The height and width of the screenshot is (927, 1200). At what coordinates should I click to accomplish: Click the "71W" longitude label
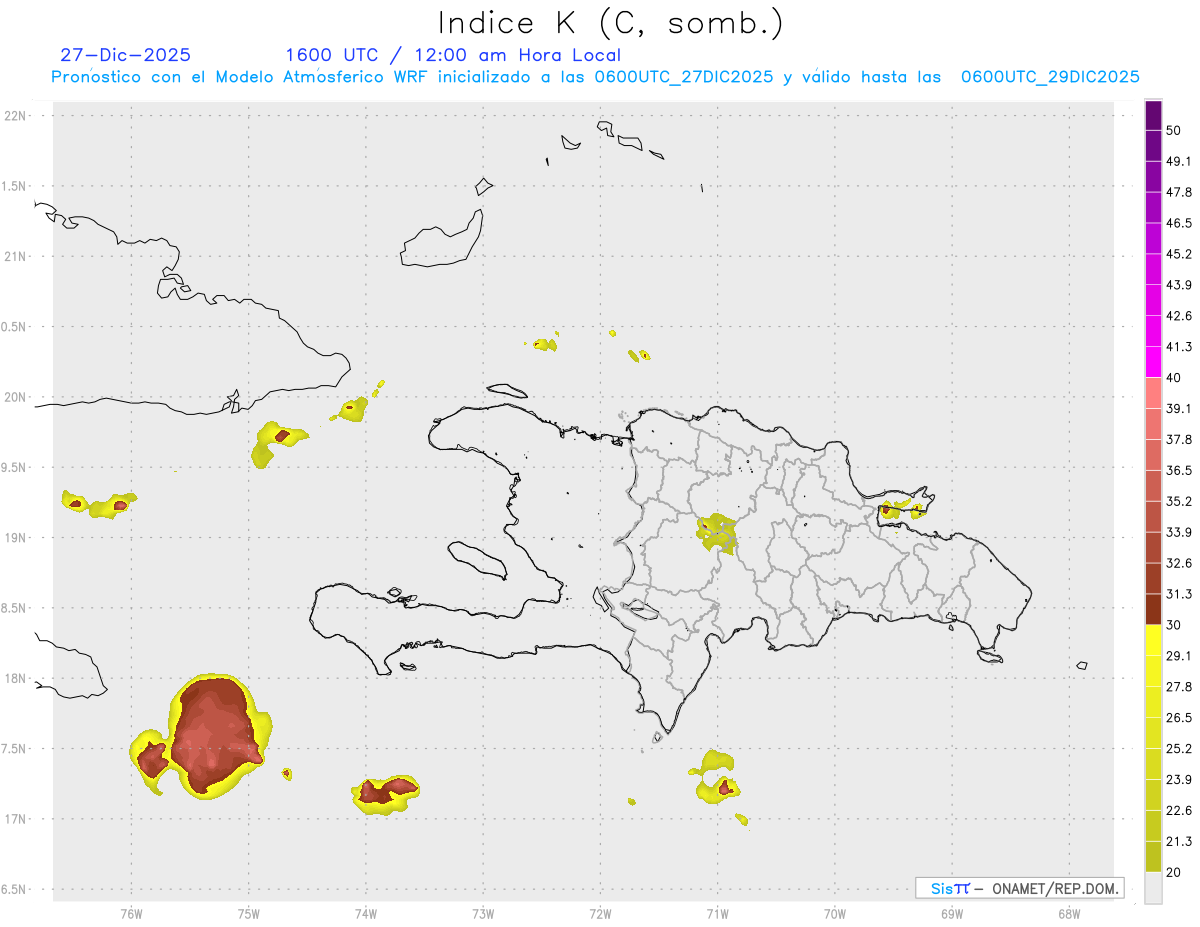[x=717, y=913]
